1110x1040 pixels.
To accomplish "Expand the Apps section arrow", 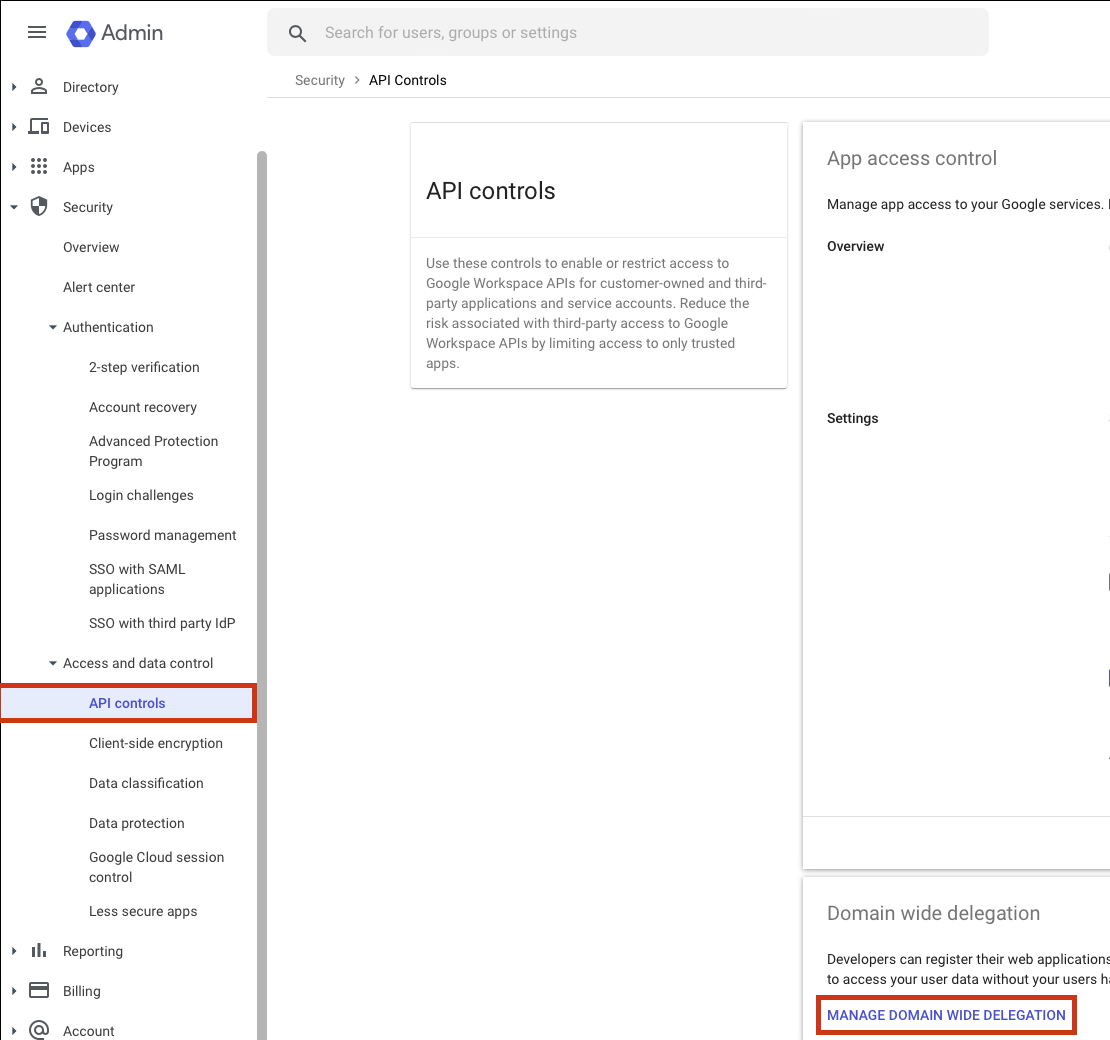I will point(14,167).
